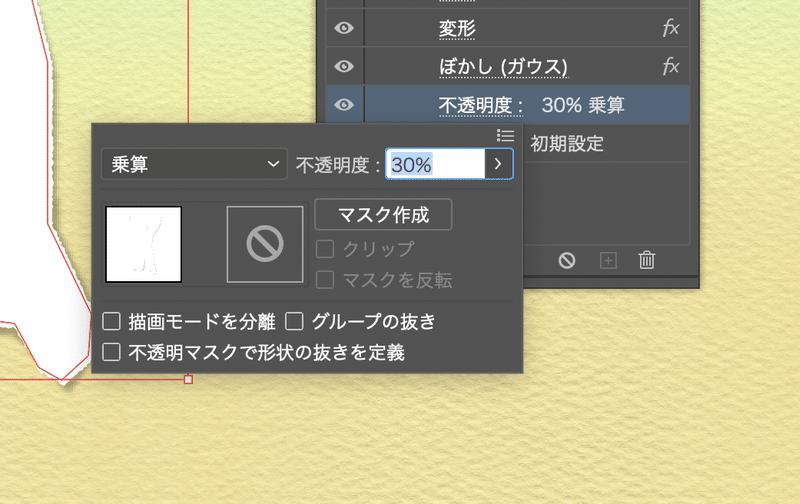Toggle visibility of ぼかし (ガウス) effect

pos(344,66)
